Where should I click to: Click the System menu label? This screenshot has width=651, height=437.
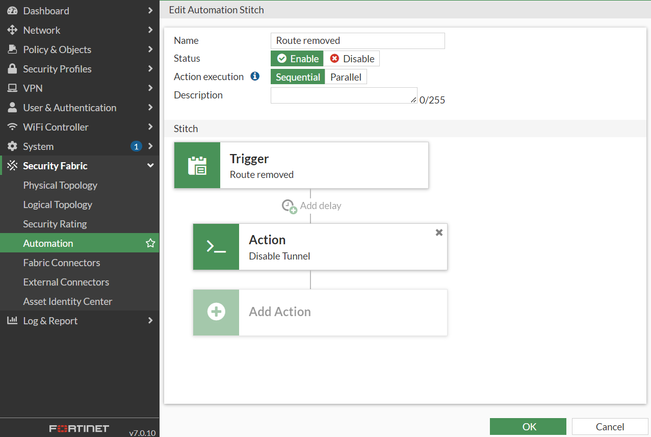click(x=38, y=146)
